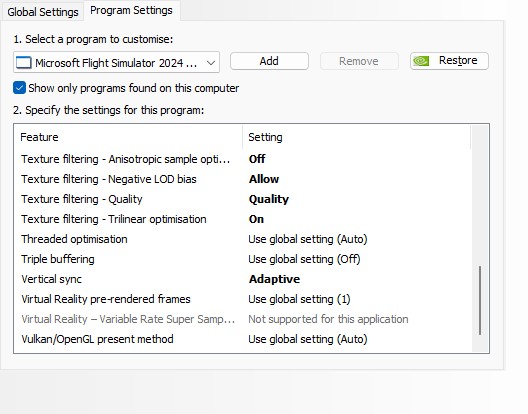Change the Adaptive vertical sync setting

[x=274, y=279]
